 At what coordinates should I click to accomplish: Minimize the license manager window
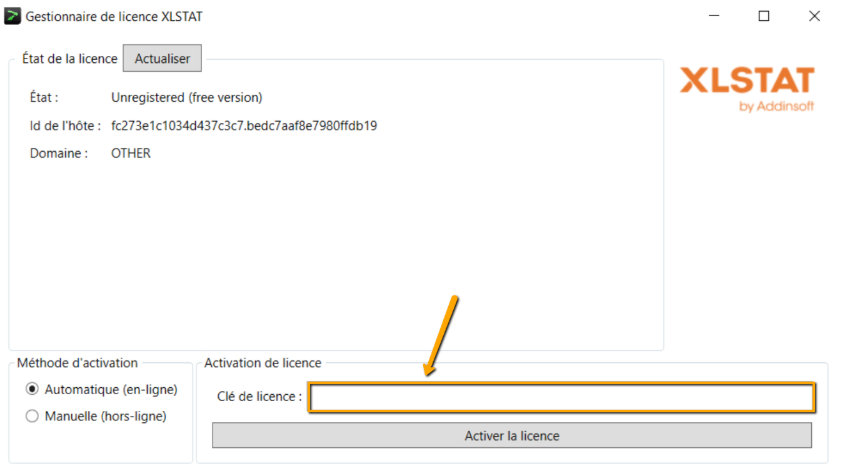click(714, 16)
